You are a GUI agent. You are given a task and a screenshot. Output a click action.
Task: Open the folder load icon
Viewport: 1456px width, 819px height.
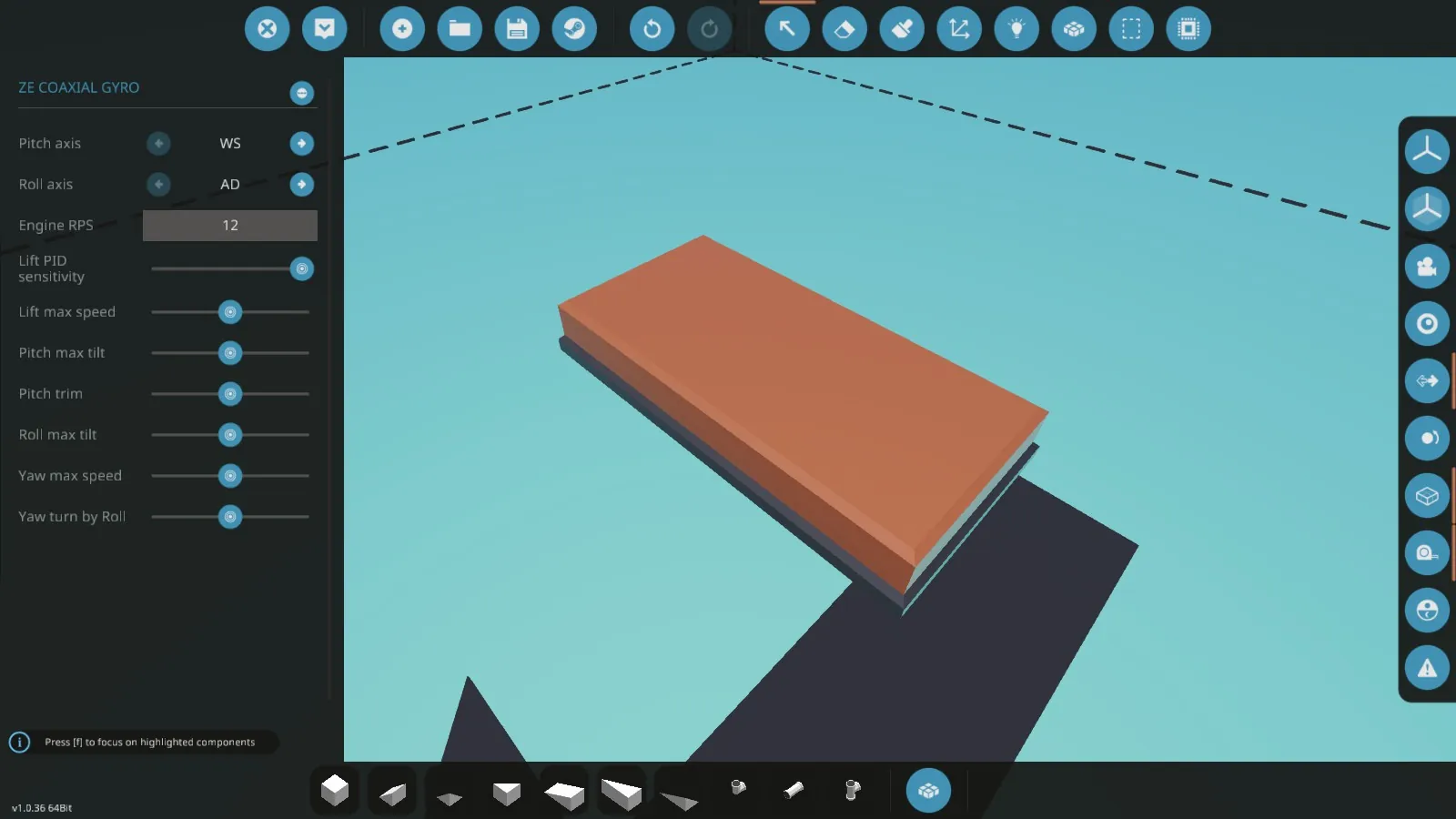pyautogui.click(x=460, y=29)
